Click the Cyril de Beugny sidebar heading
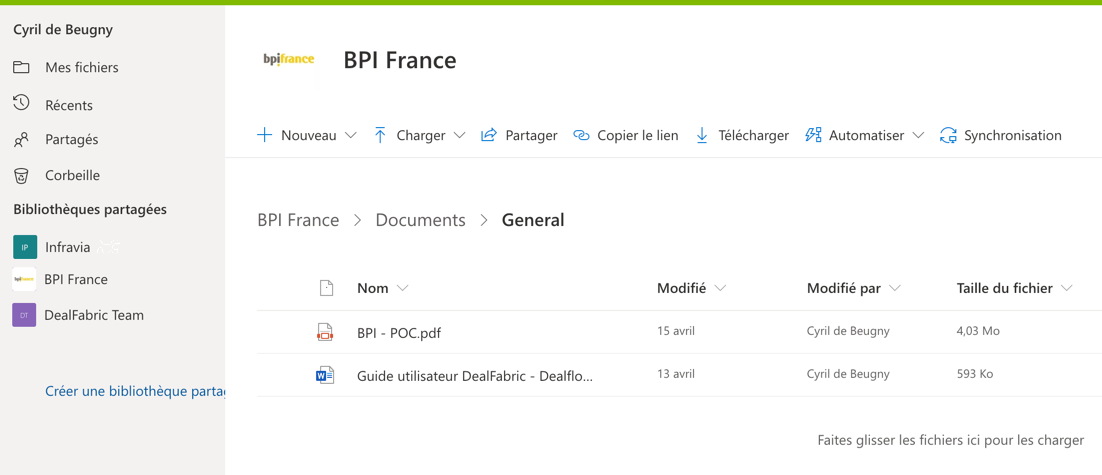 (x=63, y=30)
